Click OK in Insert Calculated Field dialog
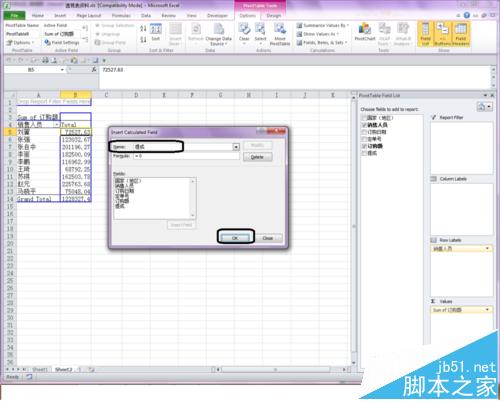 [235, 238]
